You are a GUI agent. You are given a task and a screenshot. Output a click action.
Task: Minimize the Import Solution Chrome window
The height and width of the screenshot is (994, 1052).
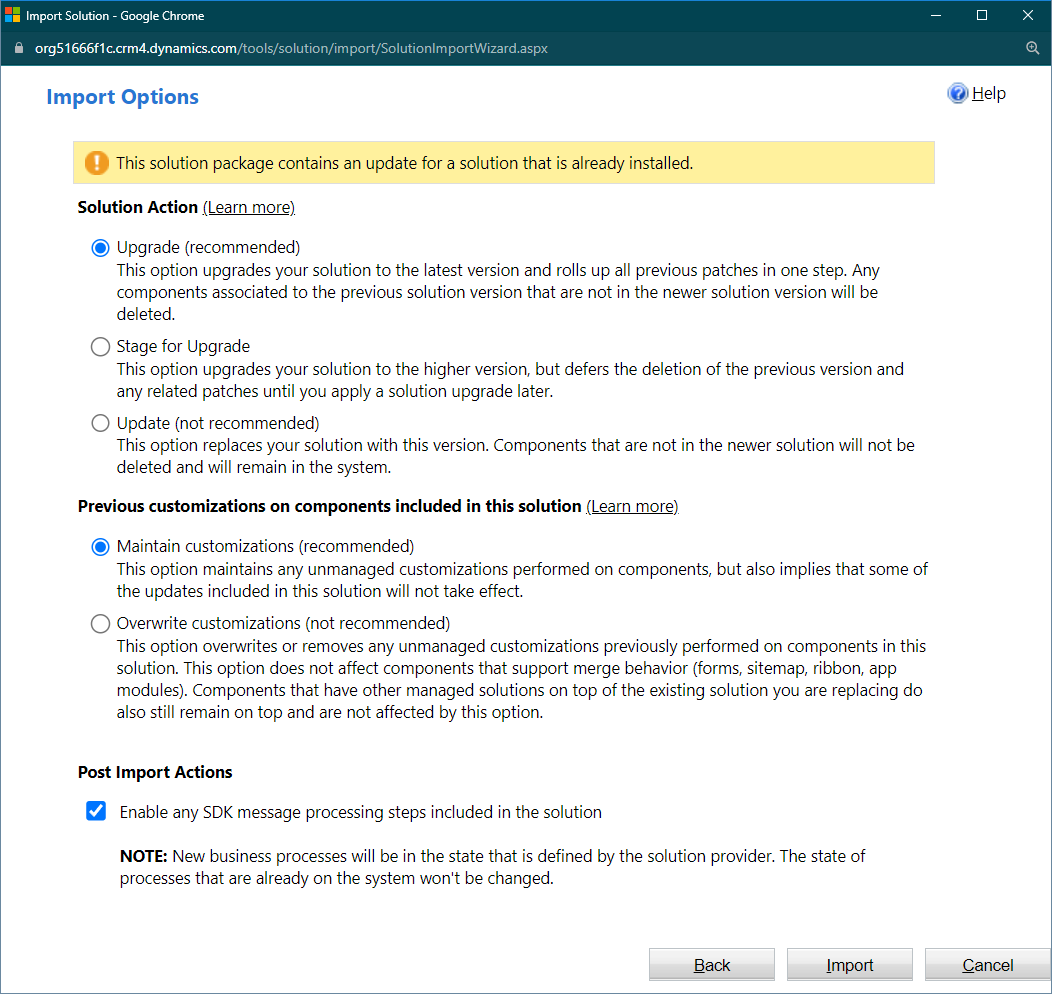[x=936, y=15]
